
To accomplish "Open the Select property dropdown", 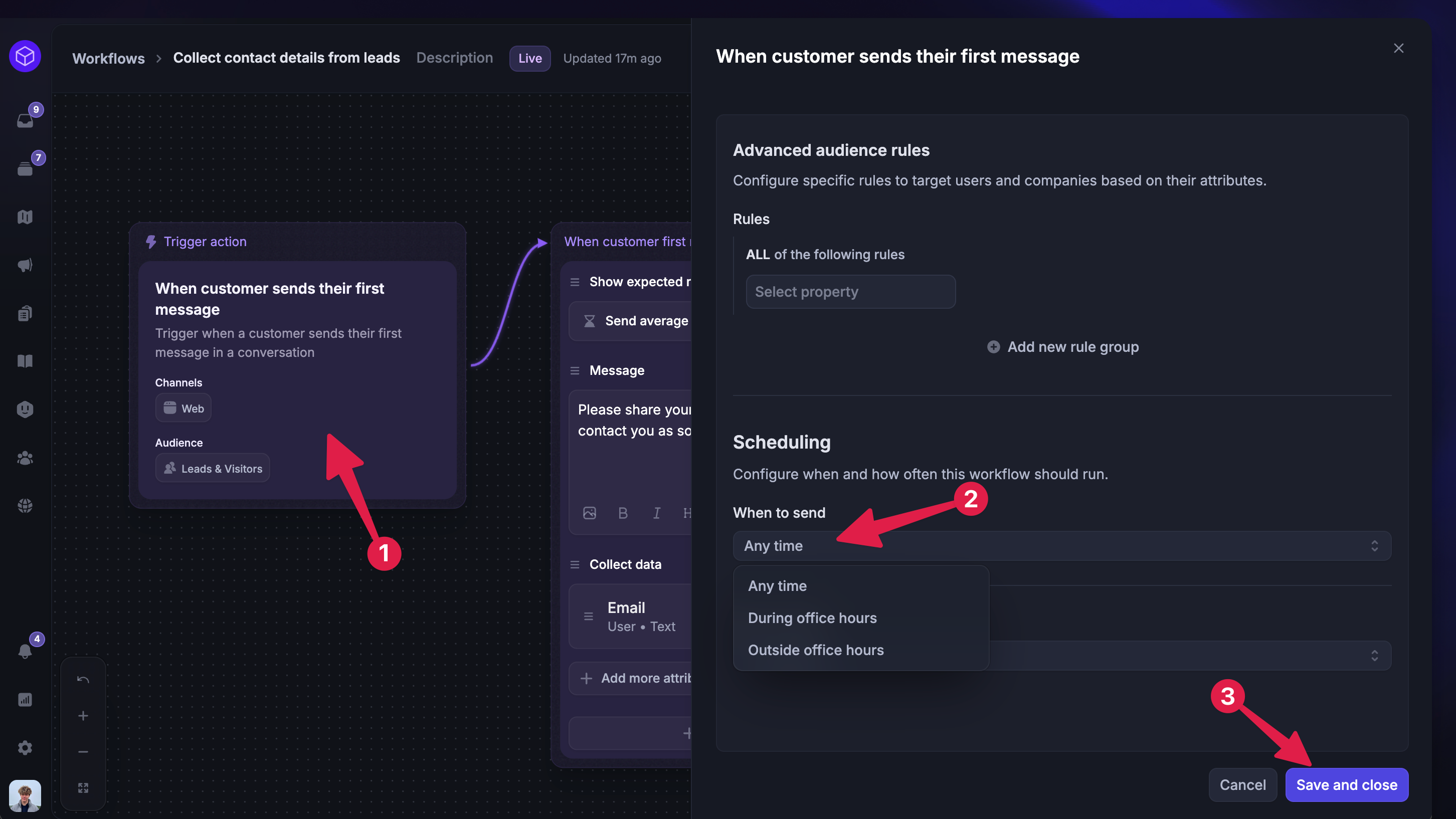I will (851, 292).
